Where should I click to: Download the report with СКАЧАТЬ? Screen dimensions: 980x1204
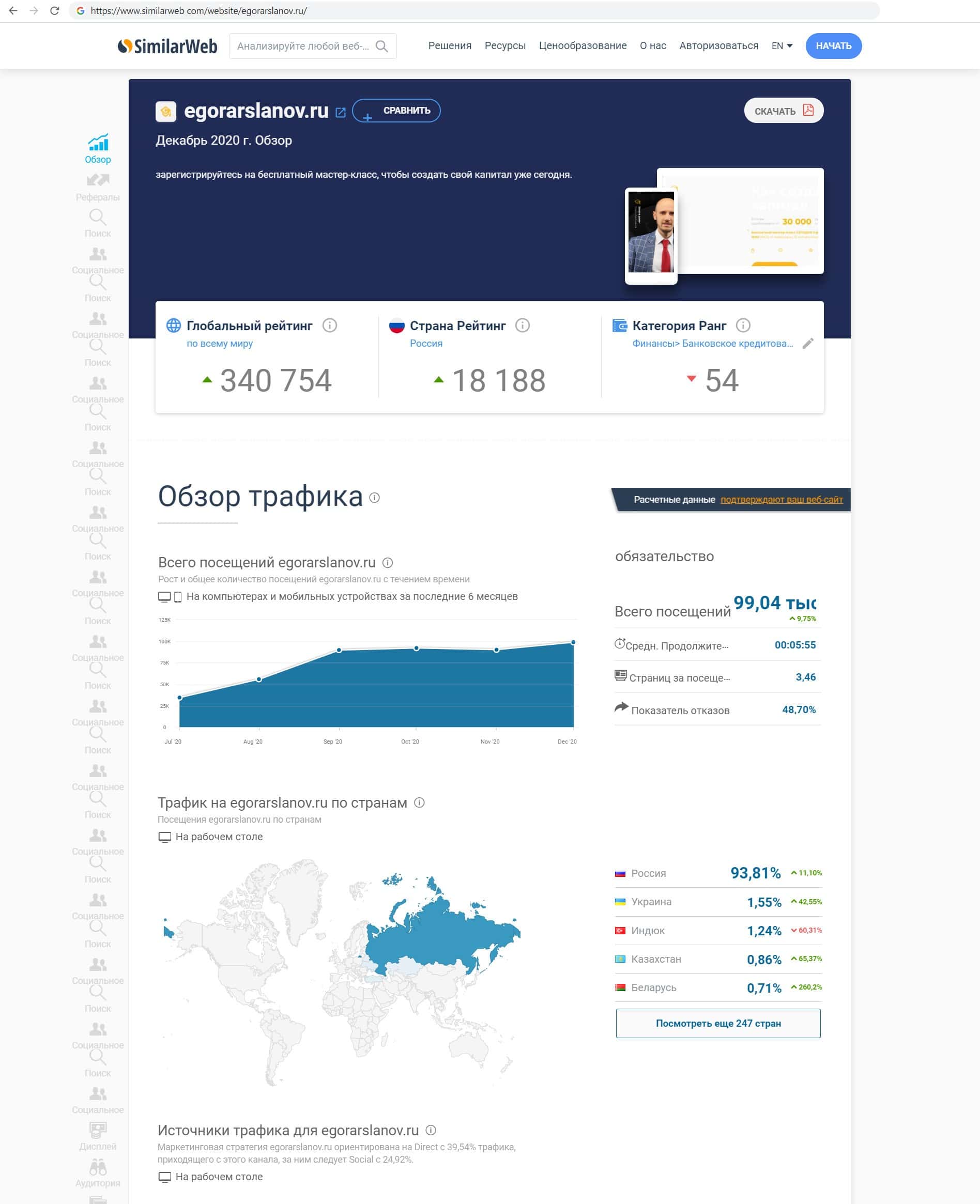(x=784, y=111)
